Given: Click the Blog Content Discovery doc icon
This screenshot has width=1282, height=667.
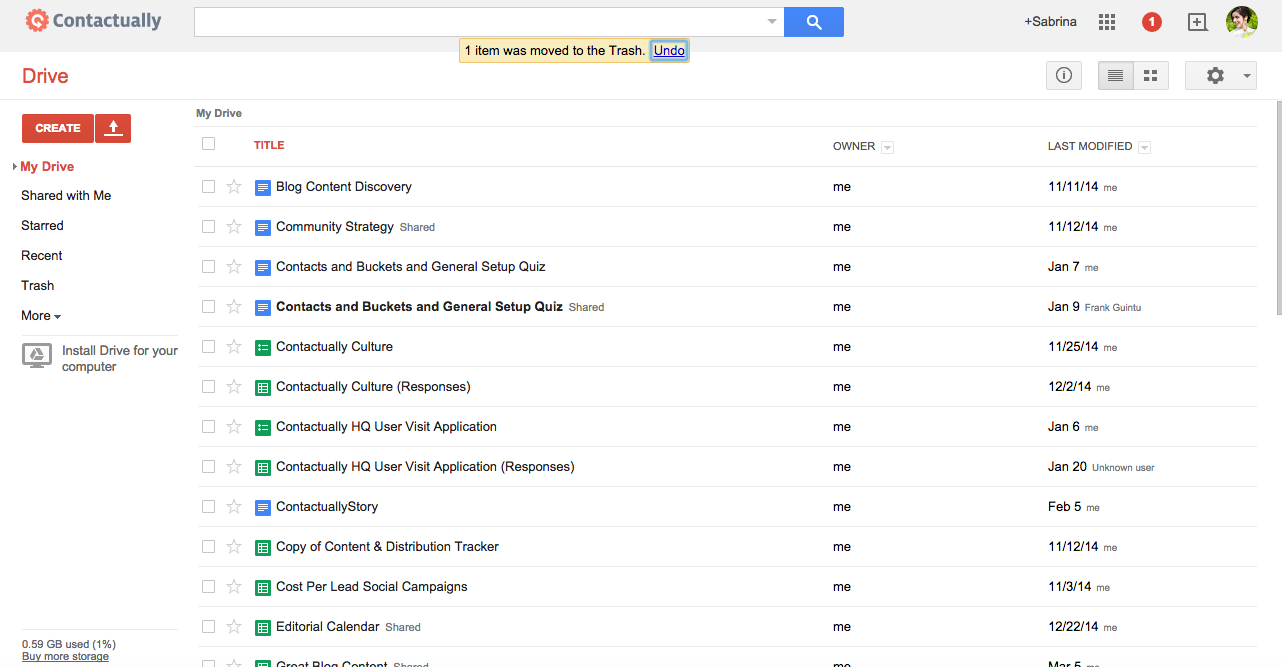Looking at the screenshot, I should click(x=263, y=187).
